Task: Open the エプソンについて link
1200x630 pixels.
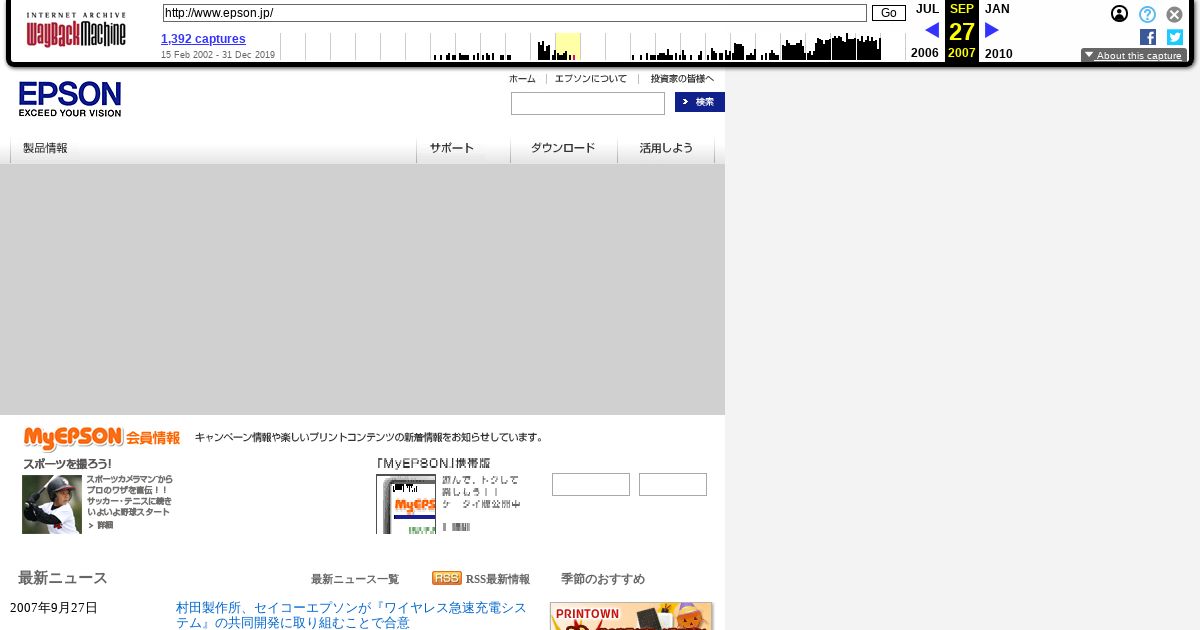Action: click(591, 78)
